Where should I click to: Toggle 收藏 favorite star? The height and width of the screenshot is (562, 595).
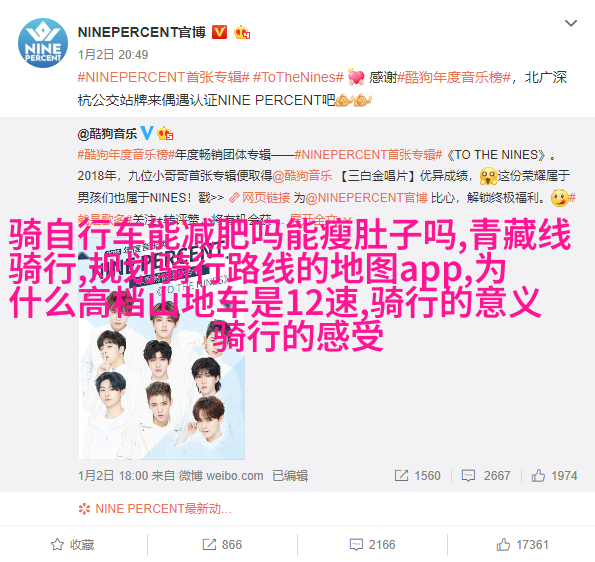pyautogui.click(x=72, y=545)
